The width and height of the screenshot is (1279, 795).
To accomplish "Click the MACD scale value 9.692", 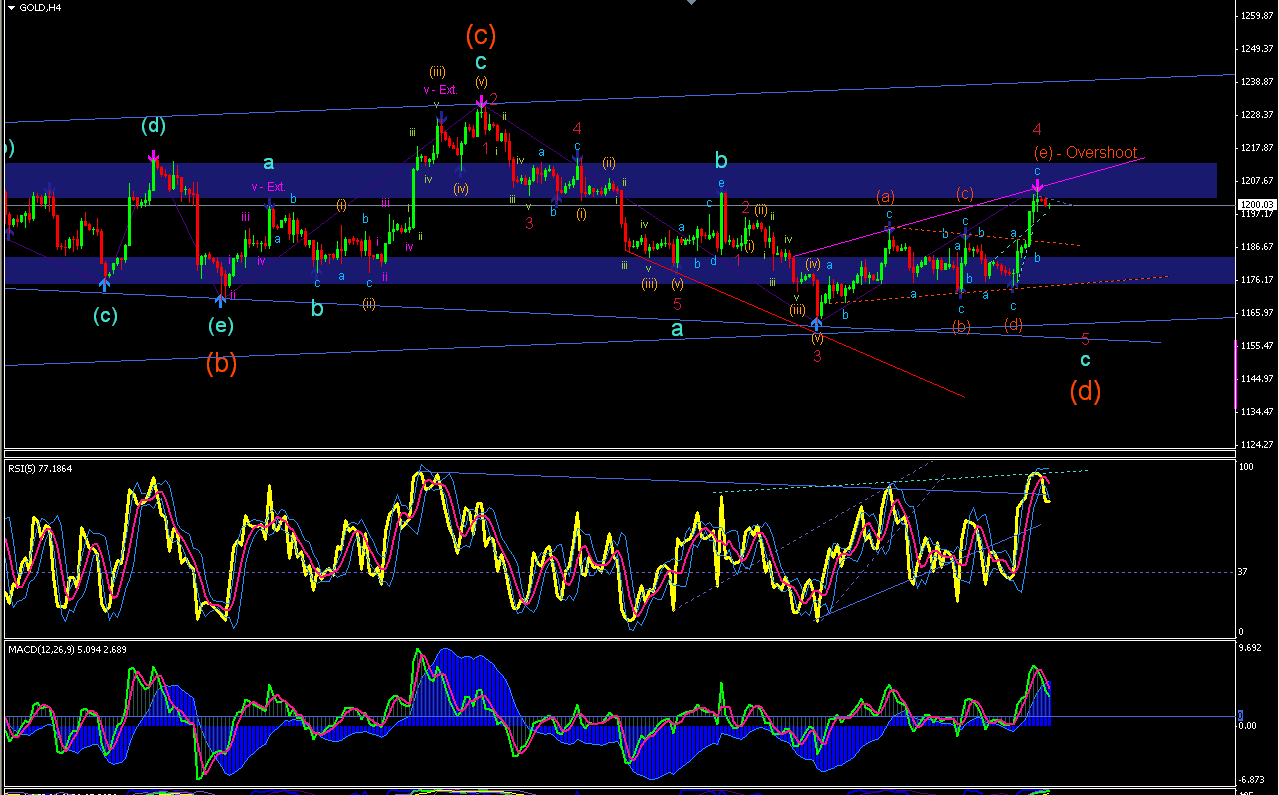I will coord(1249,648).
